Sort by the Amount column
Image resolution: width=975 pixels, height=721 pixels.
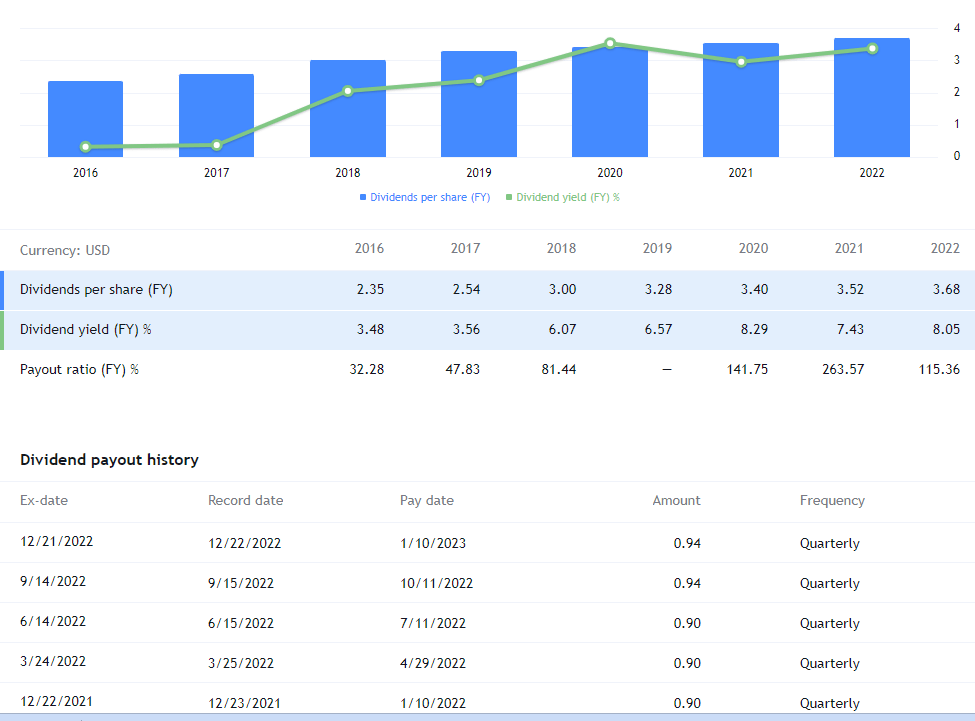click(676, 500)
